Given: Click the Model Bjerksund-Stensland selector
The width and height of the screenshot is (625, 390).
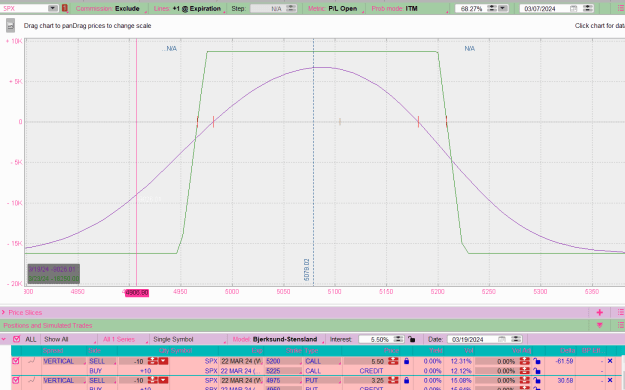Looking at the screenshot, I should point(278,339).
